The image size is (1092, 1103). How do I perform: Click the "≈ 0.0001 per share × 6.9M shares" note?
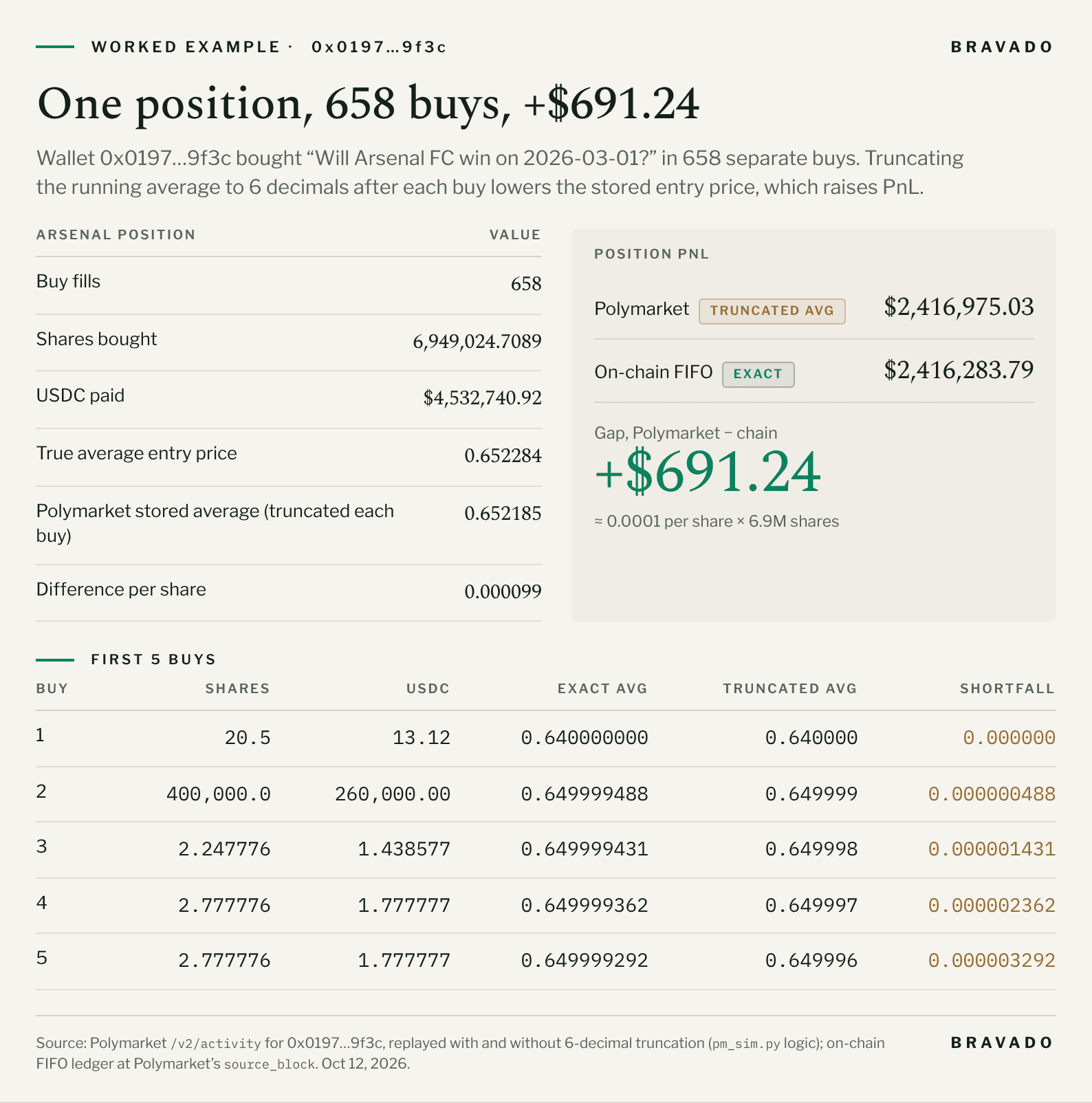coord(717,521)
